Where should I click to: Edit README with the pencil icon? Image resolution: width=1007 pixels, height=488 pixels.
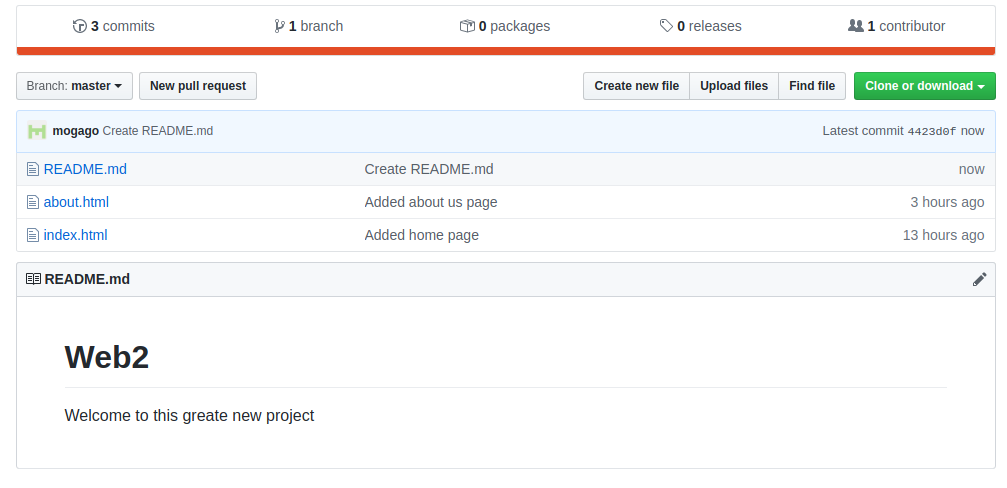tap(979, 279)
